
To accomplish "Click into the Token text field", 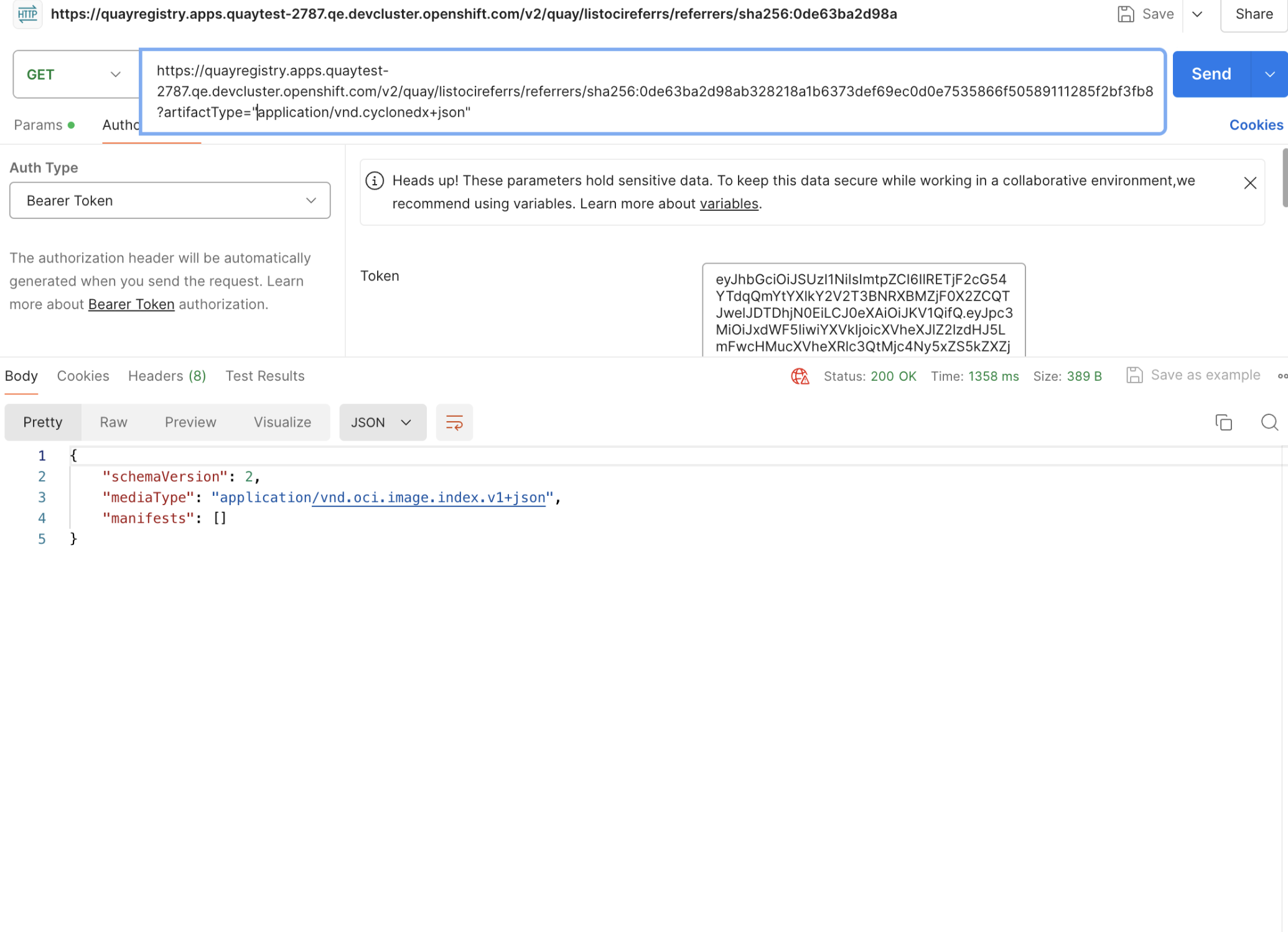I will (863, 311).
